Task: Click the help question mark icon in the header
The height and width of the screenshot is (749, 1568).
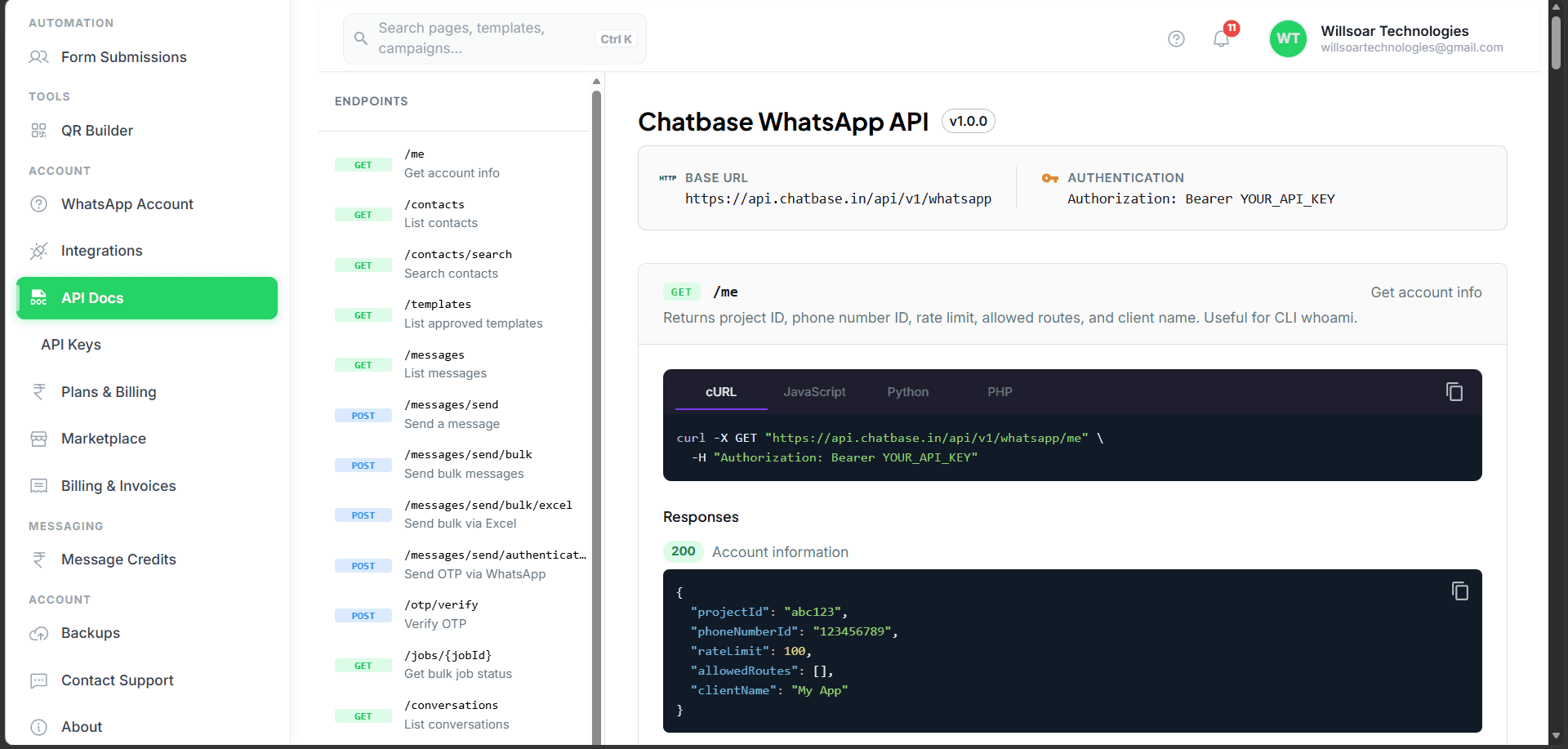Action: [1176, 39]
